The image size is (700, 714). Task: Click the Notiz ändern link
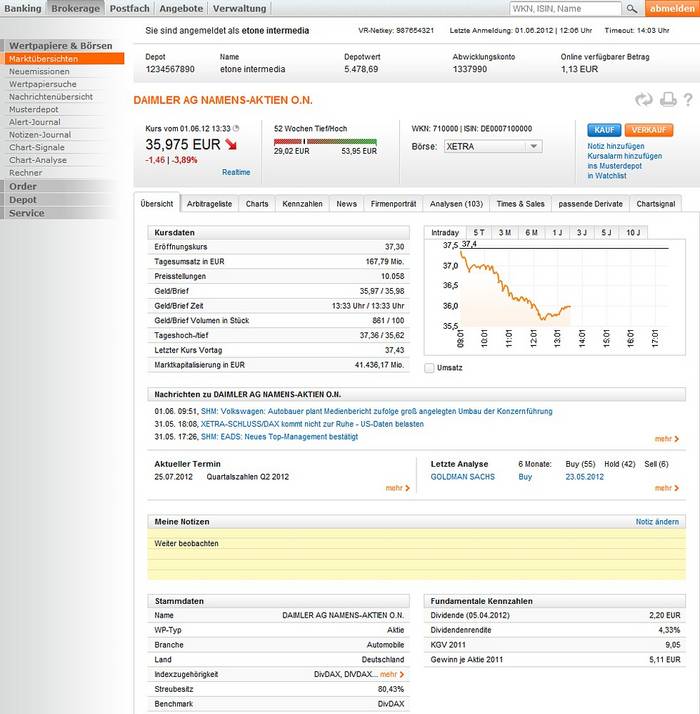click(657, 522)
